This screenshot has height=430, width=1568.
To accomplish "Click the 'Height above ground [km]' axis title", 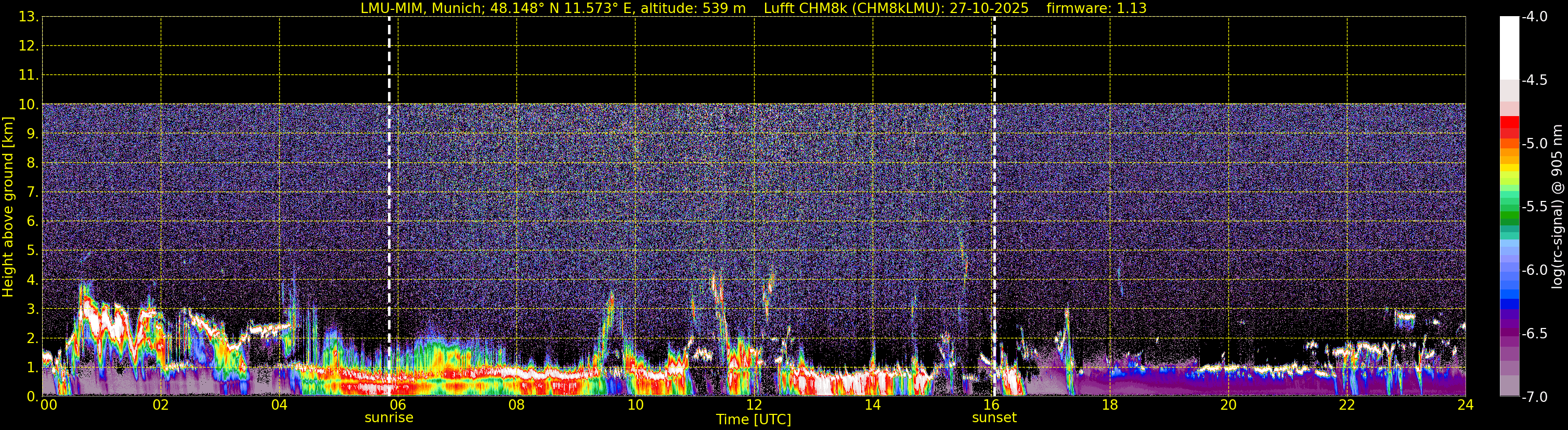I will pyautogui.click(x=8, y=207).
